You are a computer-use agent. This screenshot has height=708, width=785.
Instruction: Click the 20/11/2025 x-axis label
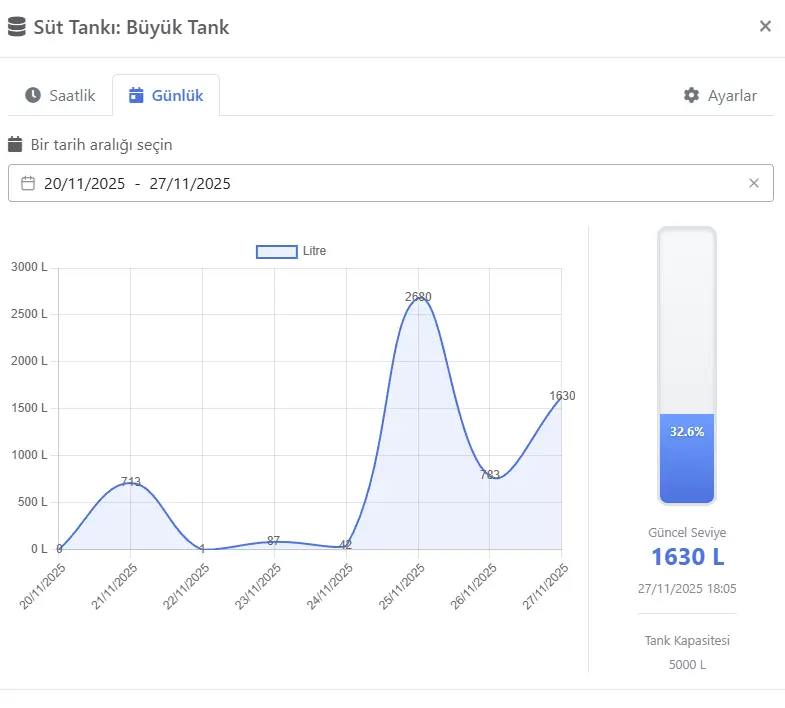42,586
